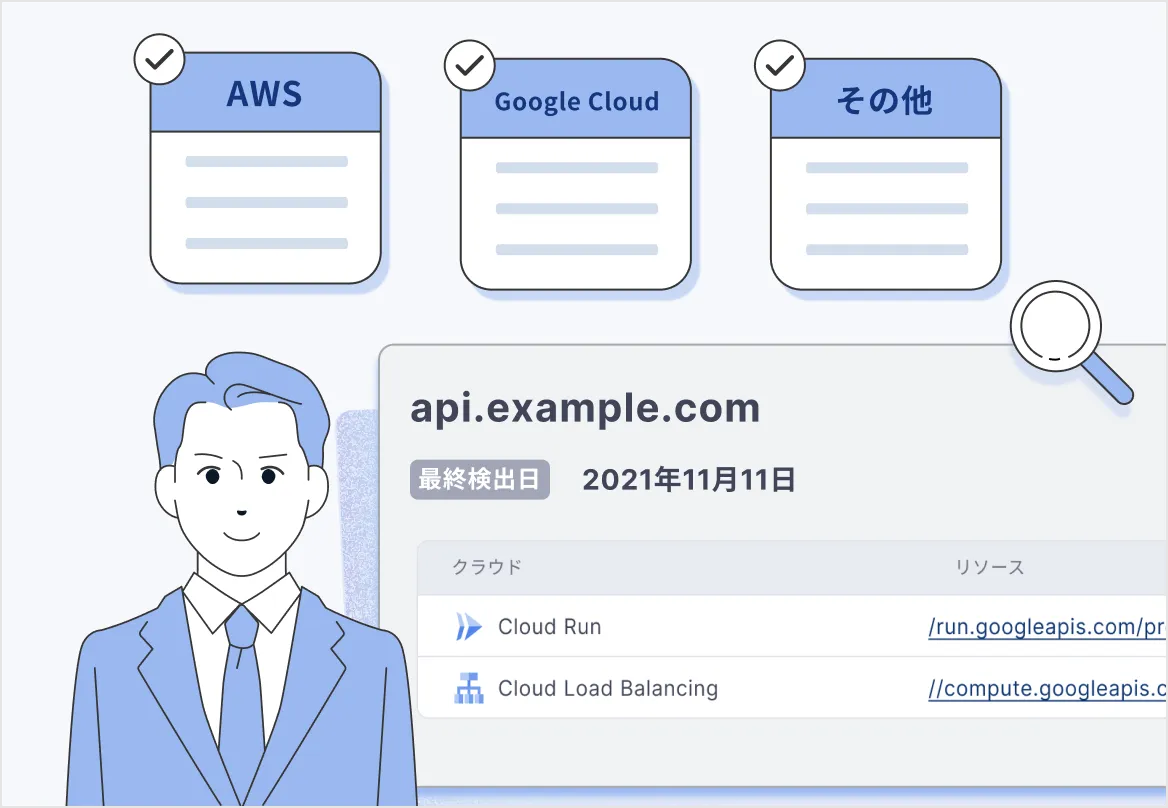This screenshot has width=1168, height=808.
Task: Click the Cloud Load Balancing service icon
Action: click(x=469, y=688)
